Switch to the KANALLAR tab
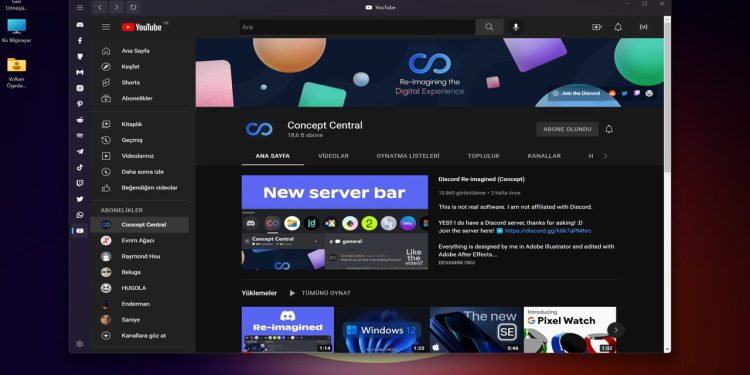This screenshot has width=750, height=375. [x=544, y=156]
